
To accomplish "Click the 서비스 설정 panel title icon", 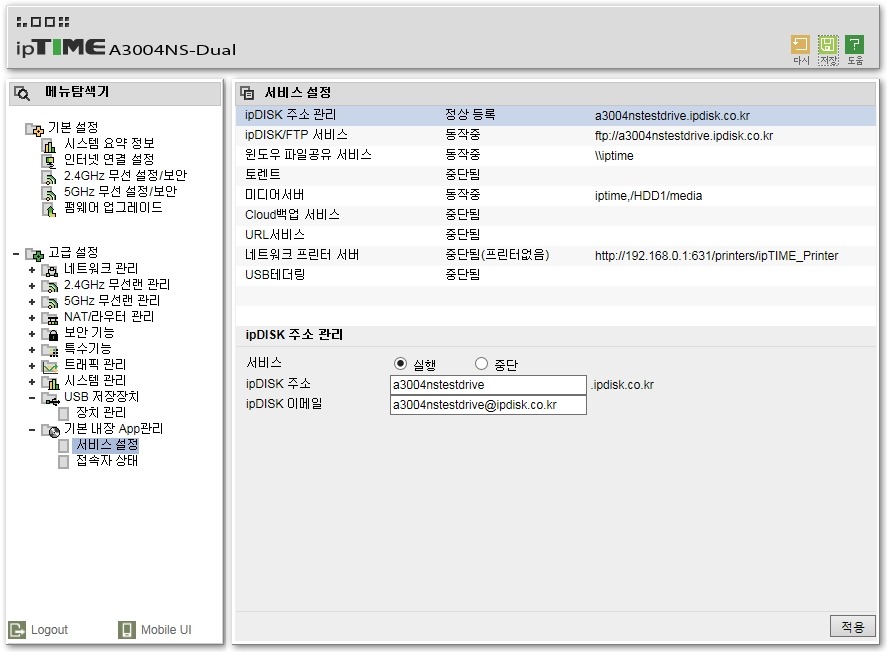I will tap(247, 93).
